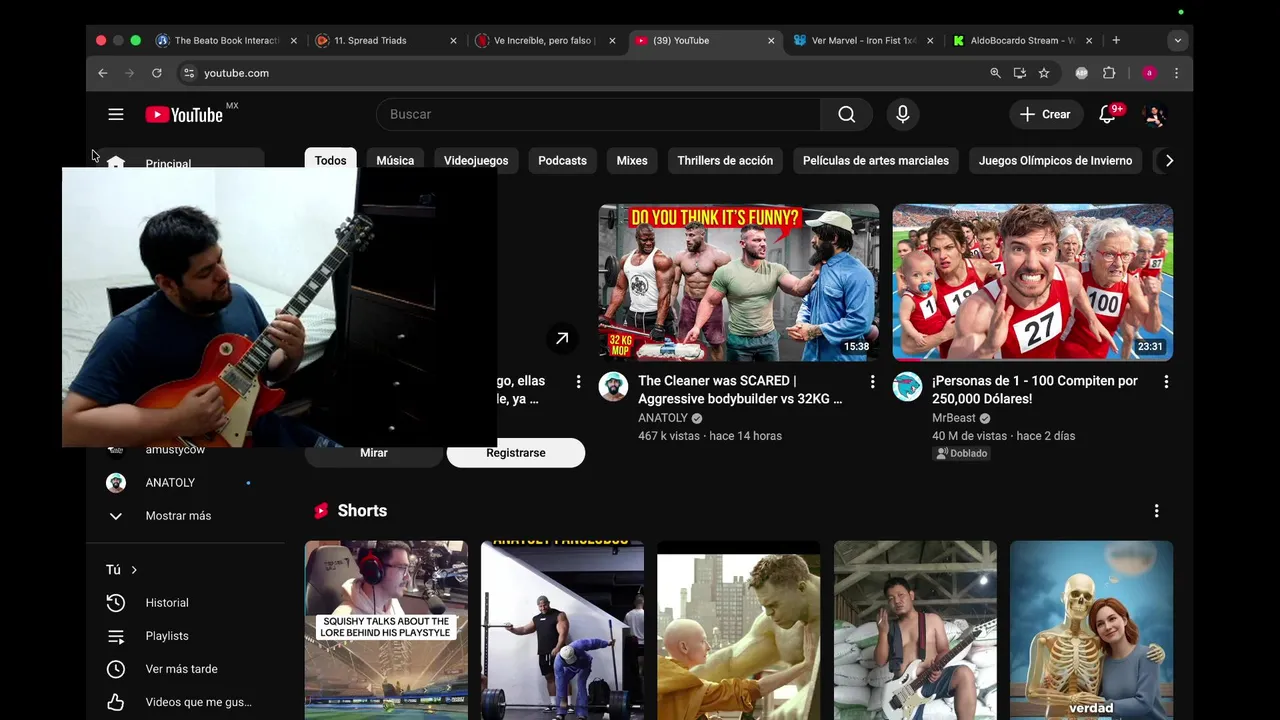
Task: Click the ANATOLY channel avatar beside video title
Action: pos(613,386)
